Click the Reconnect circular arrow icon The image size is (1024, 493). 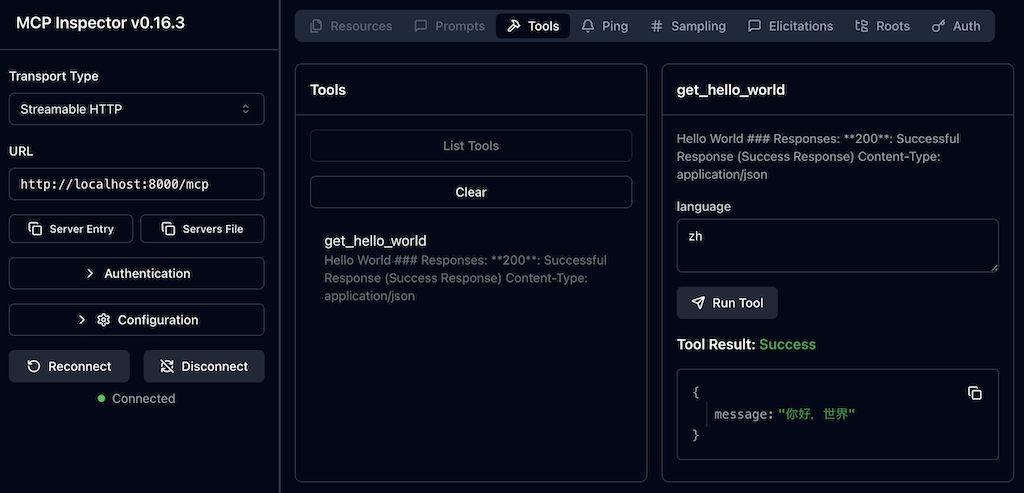[34, 366]
